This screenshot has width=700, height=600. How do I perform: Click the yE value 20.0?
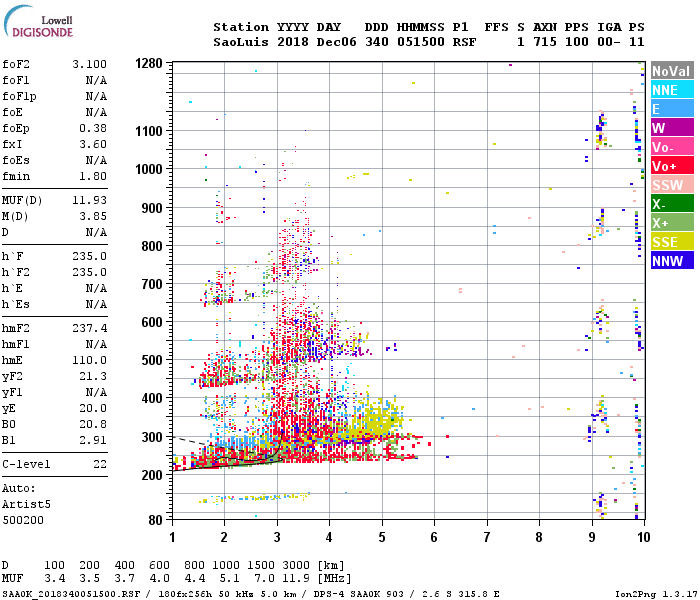[x=93, y=408]
